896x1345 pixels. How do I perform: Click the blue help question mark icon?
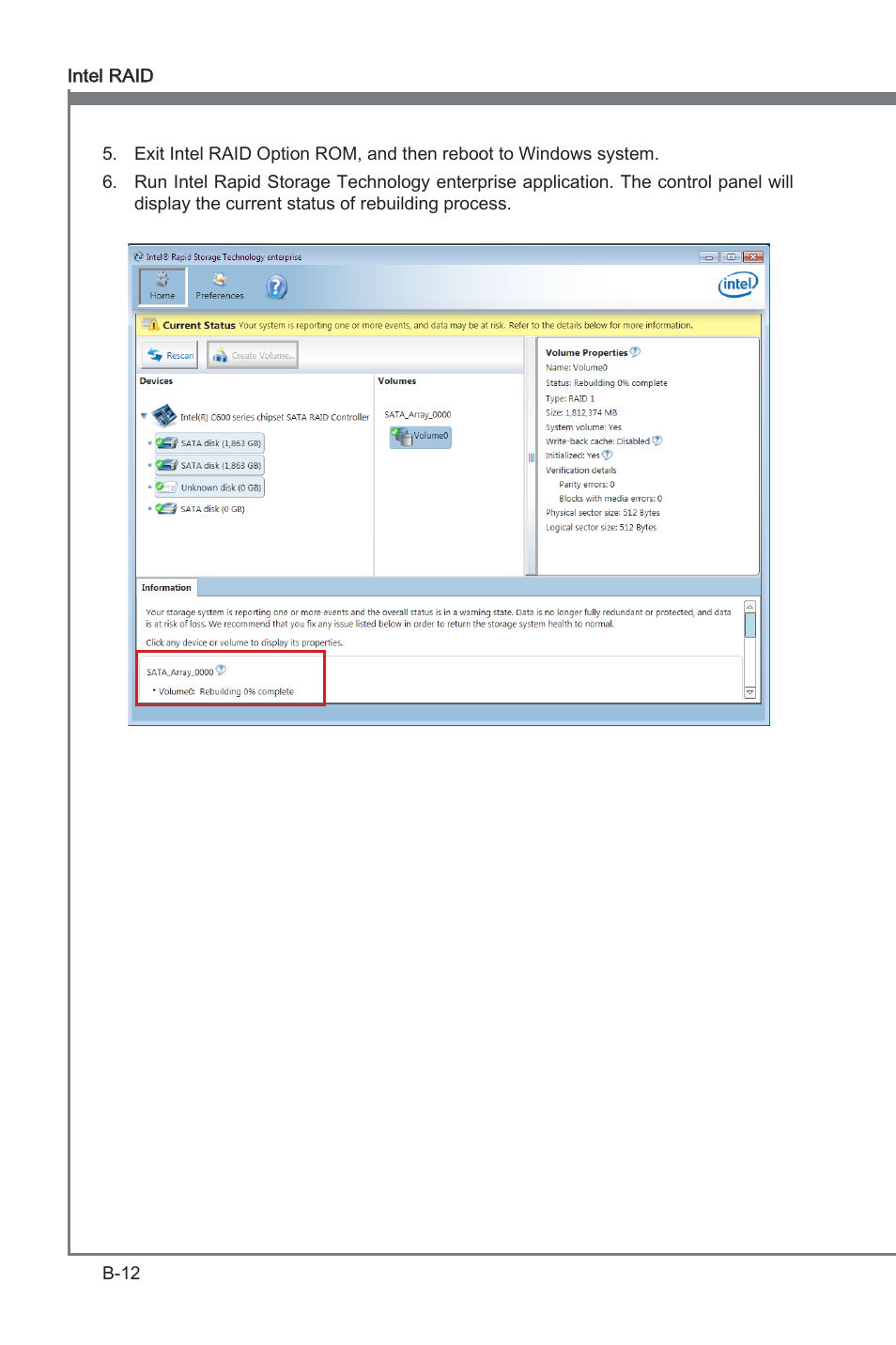[276, 286]
